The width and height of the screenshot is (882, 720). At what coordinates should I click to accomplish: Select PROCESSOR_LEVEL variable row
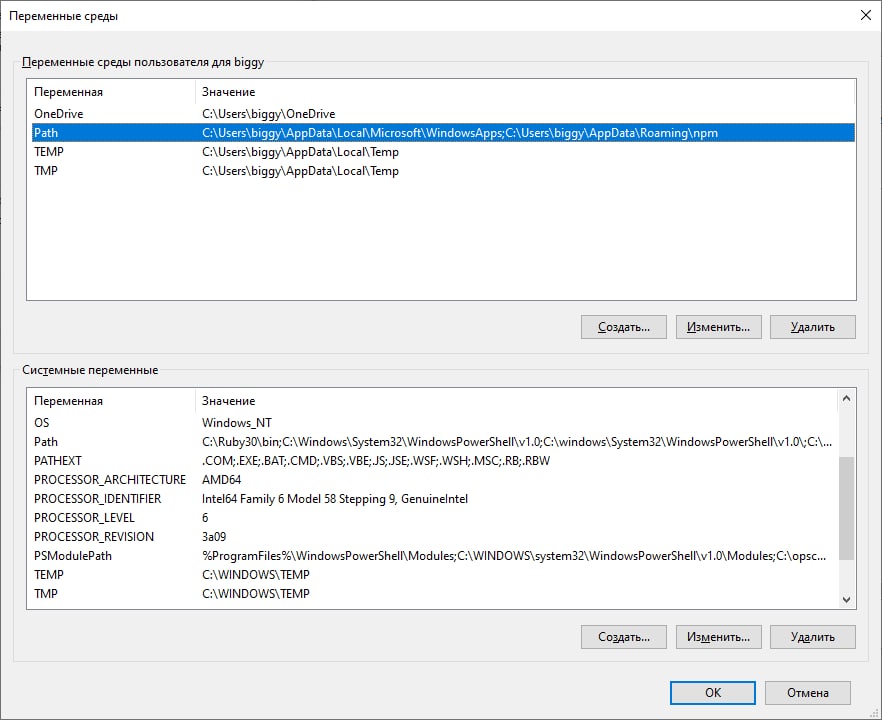(433, 518)
